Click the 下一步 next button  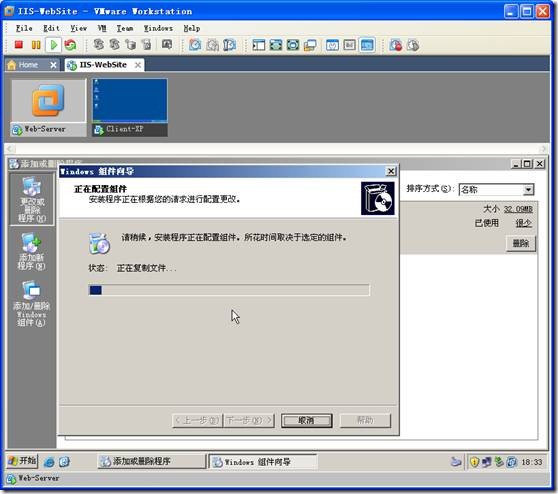point(248,420)
